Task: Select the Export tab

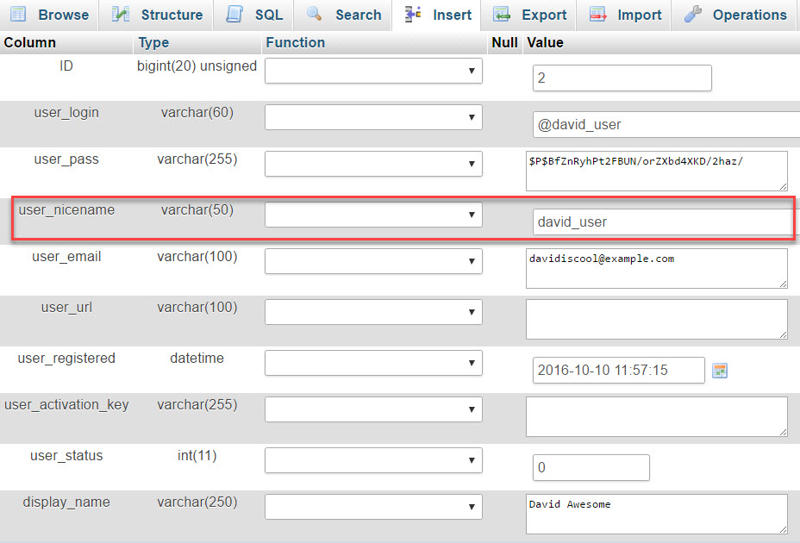Action: click(x=531, y=15)
